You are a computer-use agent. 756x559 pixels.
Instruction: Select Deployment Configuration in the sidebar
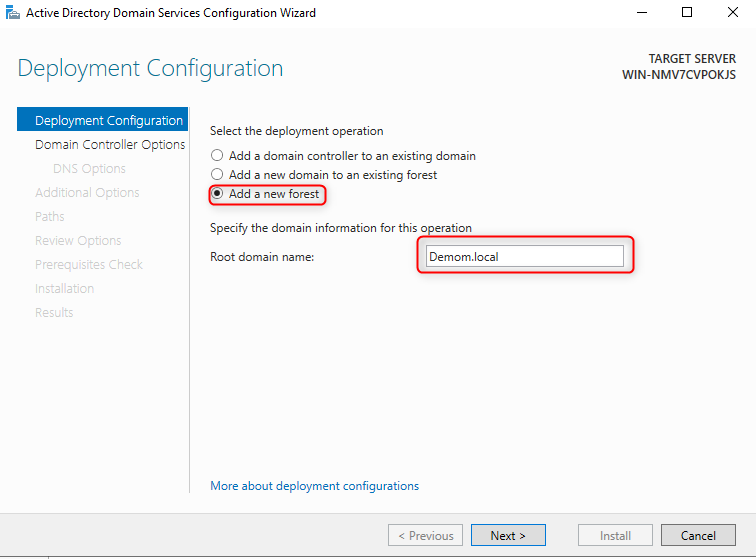pos(102,120)
